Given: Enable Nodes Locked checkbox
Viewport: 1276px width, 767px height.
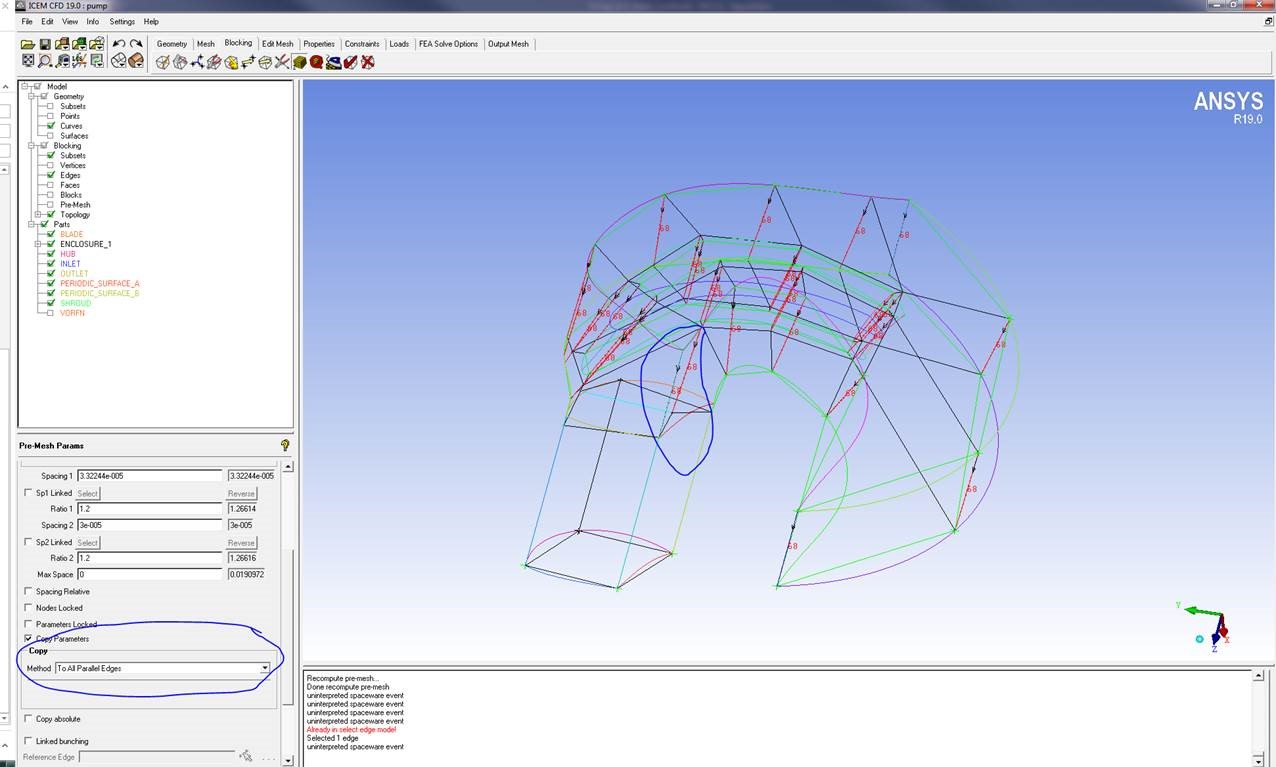Looking at the screenshot, I should coord(28,608).
